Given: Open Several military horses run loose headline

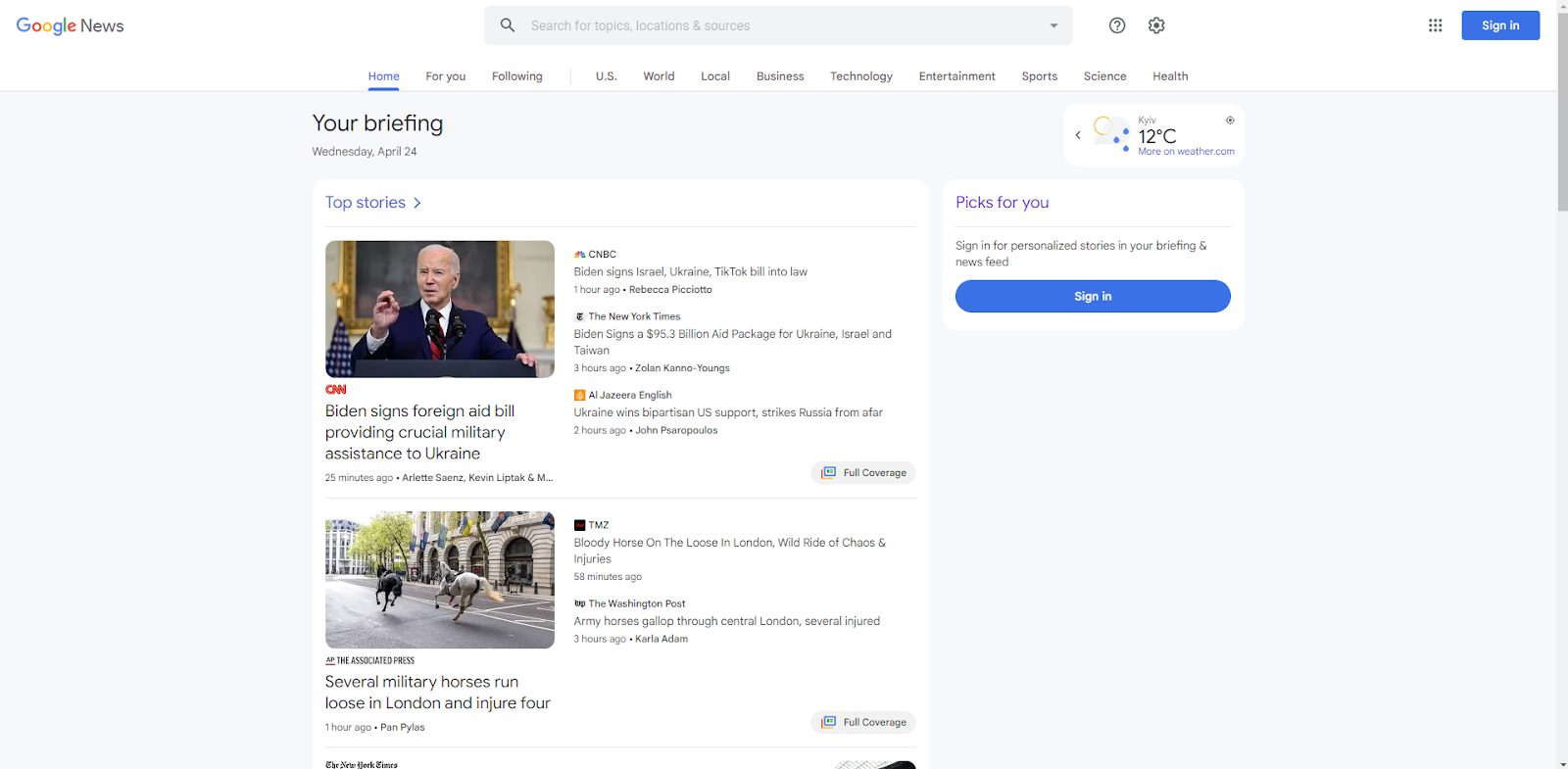Looking at the screenshot, I should pos(438,693).
